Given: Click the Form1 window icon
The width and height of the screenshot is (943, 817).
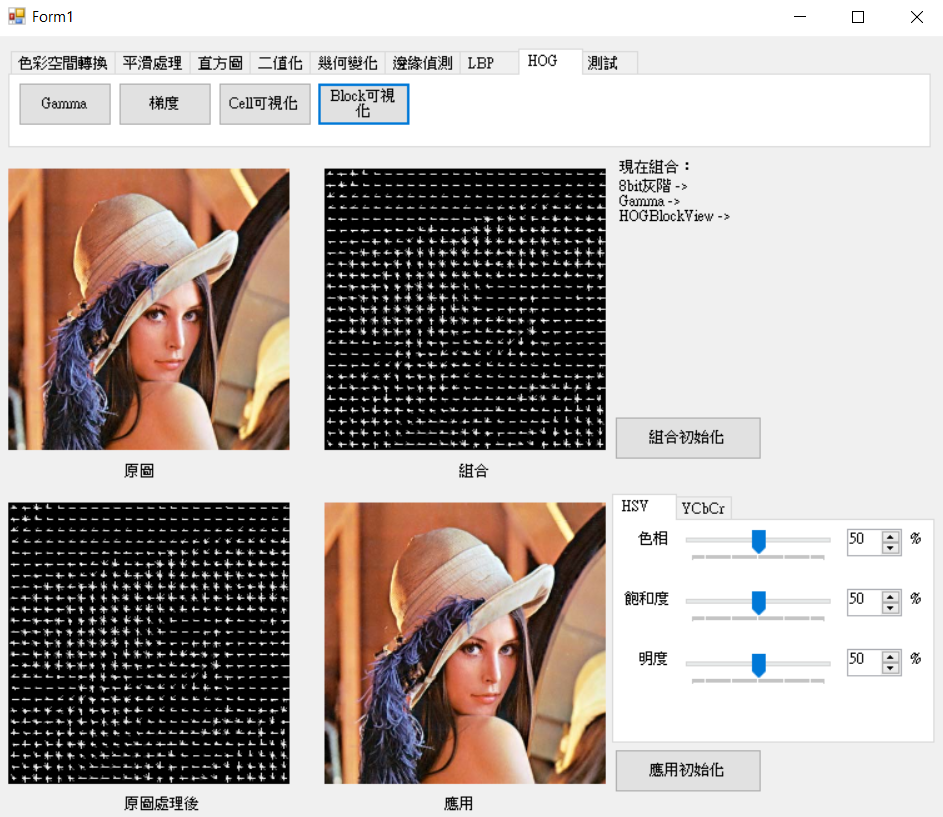Looking at the screenshot, I should point(17,16).
